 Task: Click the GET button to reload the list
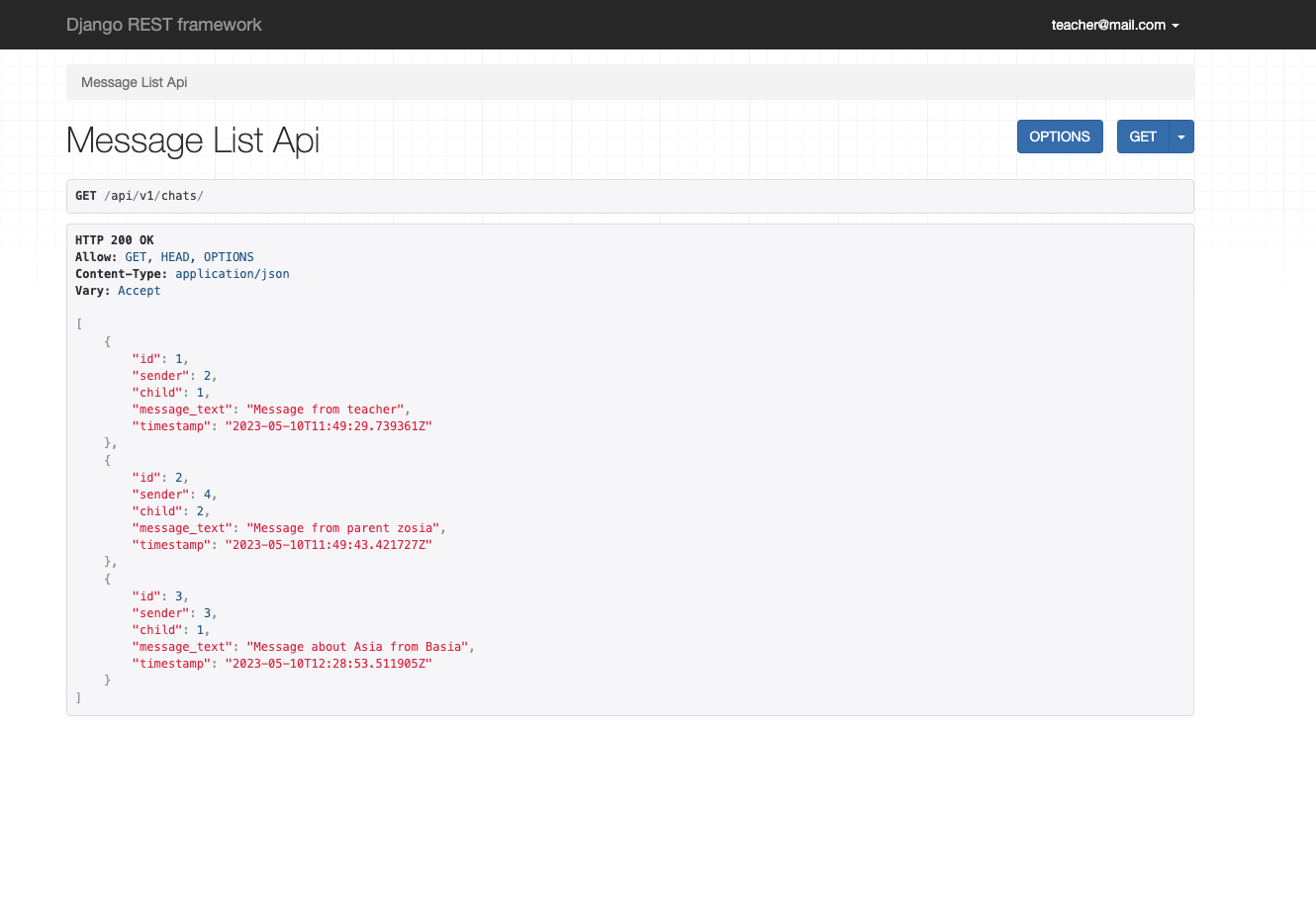pos(1143,136)
